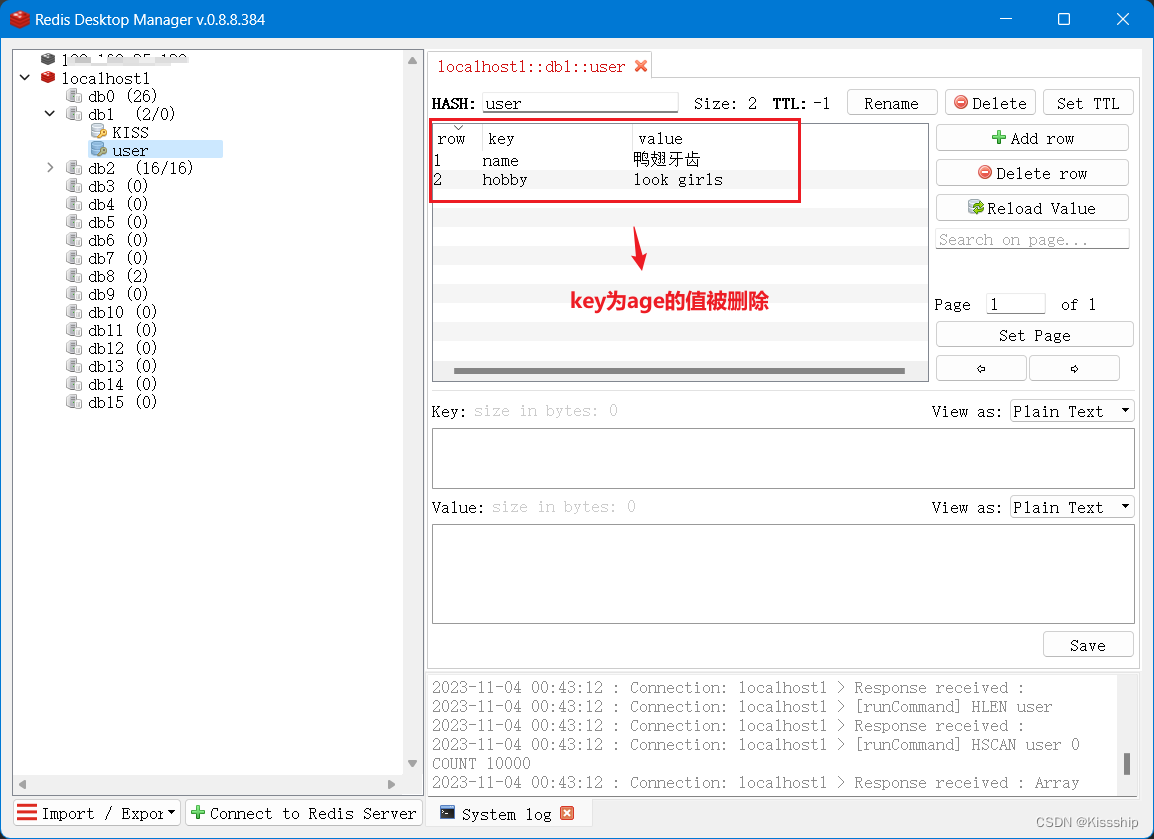Click the Value text area
Viewport: 1154px width, 839px height.
tap(783, 574)
